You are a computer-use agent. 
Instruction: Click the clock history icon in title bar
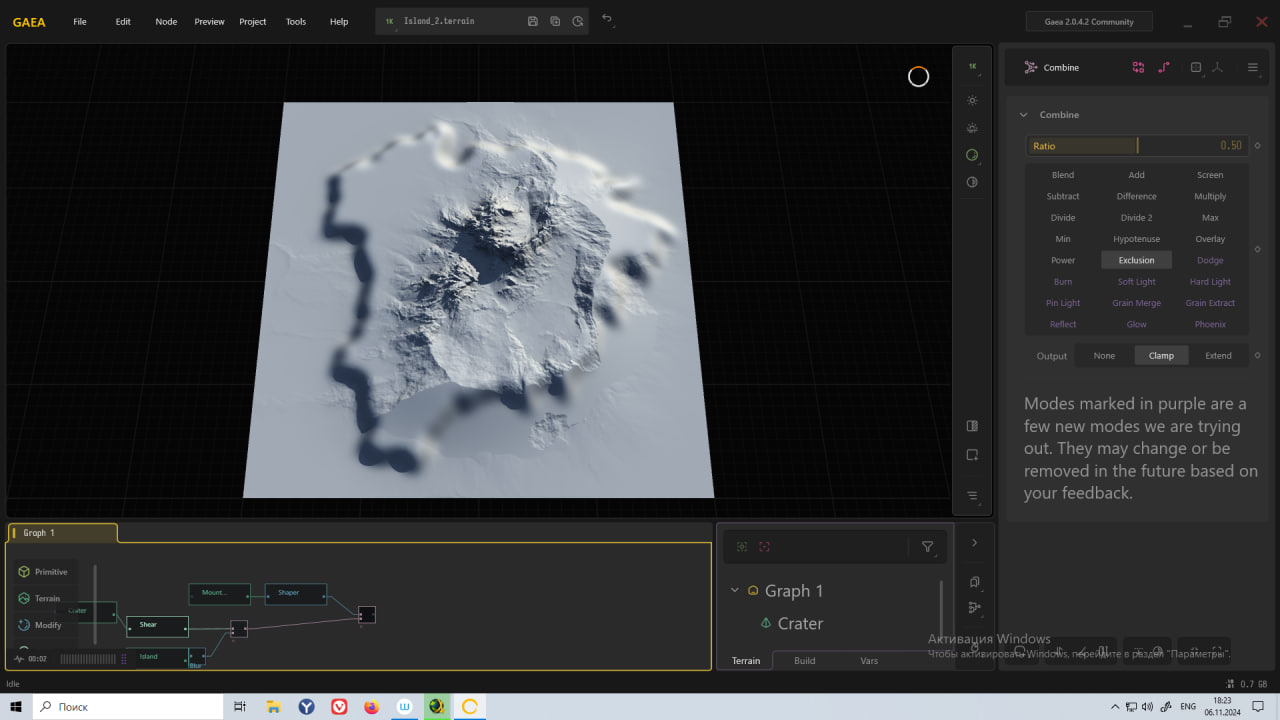578,21
